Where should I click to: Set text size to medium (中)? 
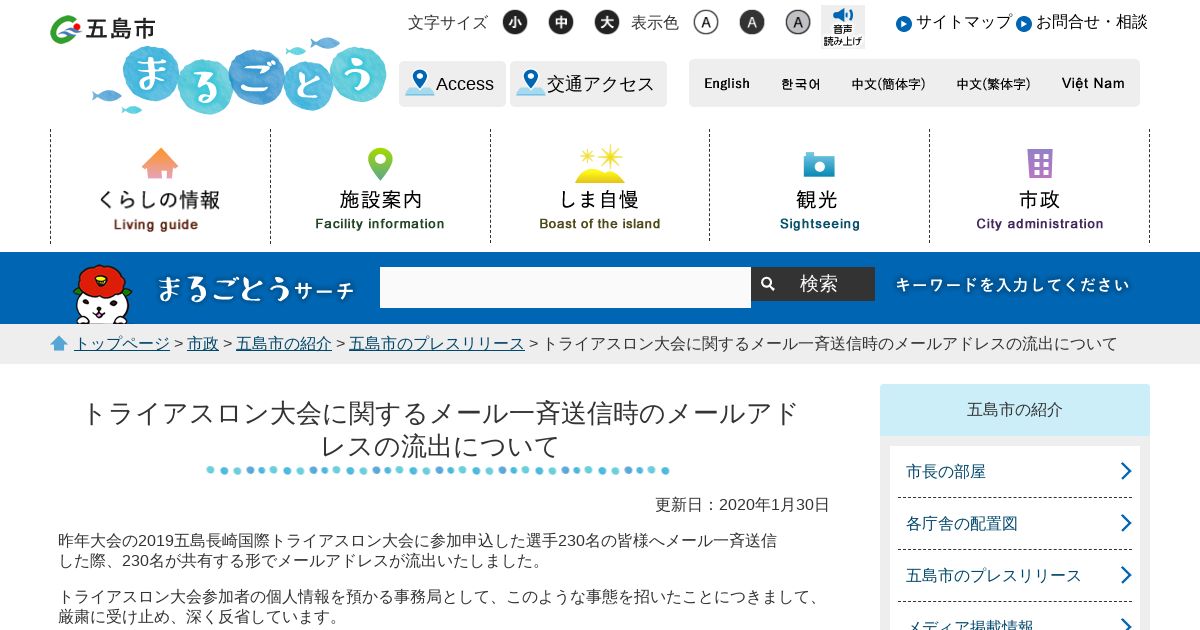[561, 22]
